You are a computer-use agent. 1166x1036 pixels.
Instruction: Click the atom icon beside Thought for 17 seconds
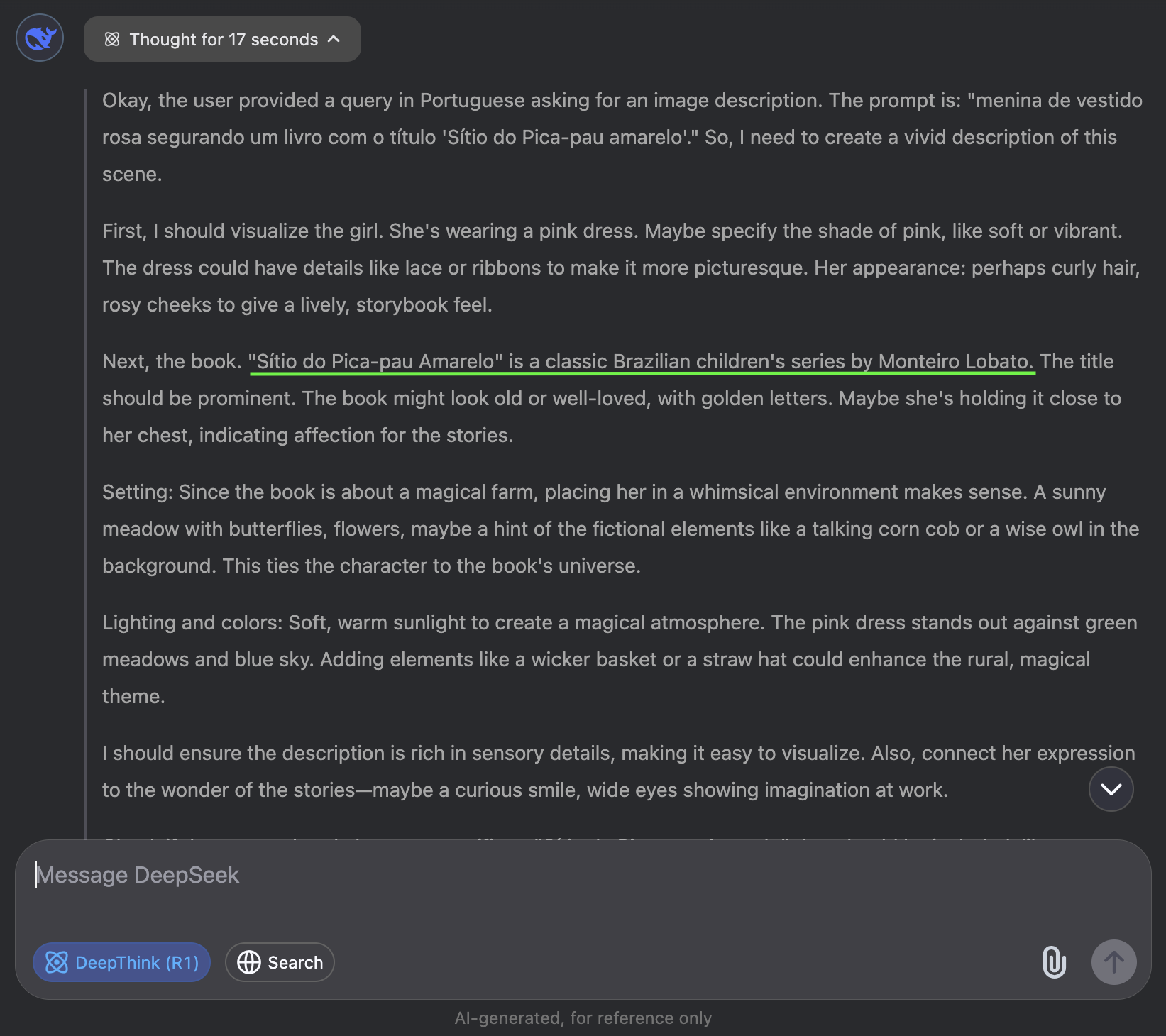click(x=112, y=39)
